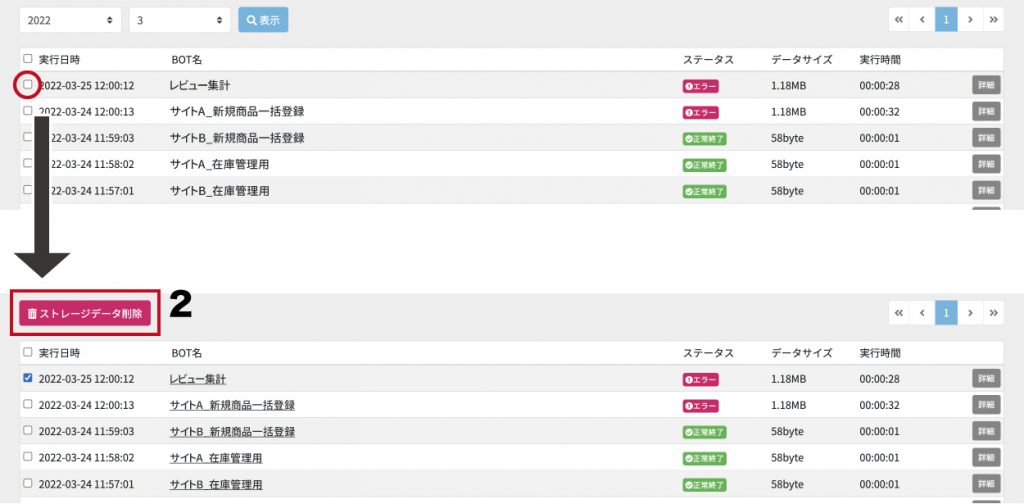The width and height of the screenshot is (1024, 504).
Task: Go to next page in bottom pagination
Action: (x=970, y=313)
